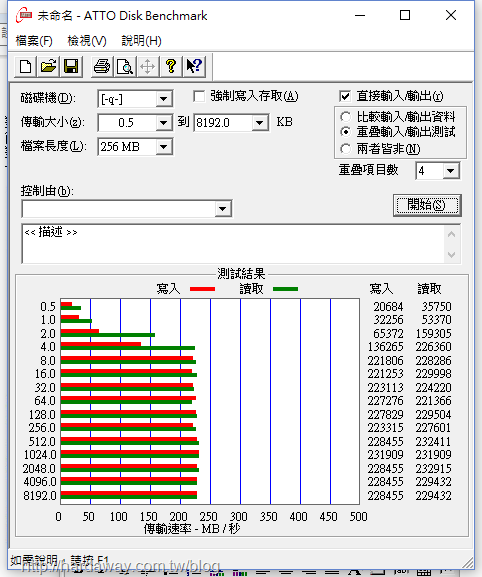
Task: Open About via the question mark icon
Action: [171, 67]
